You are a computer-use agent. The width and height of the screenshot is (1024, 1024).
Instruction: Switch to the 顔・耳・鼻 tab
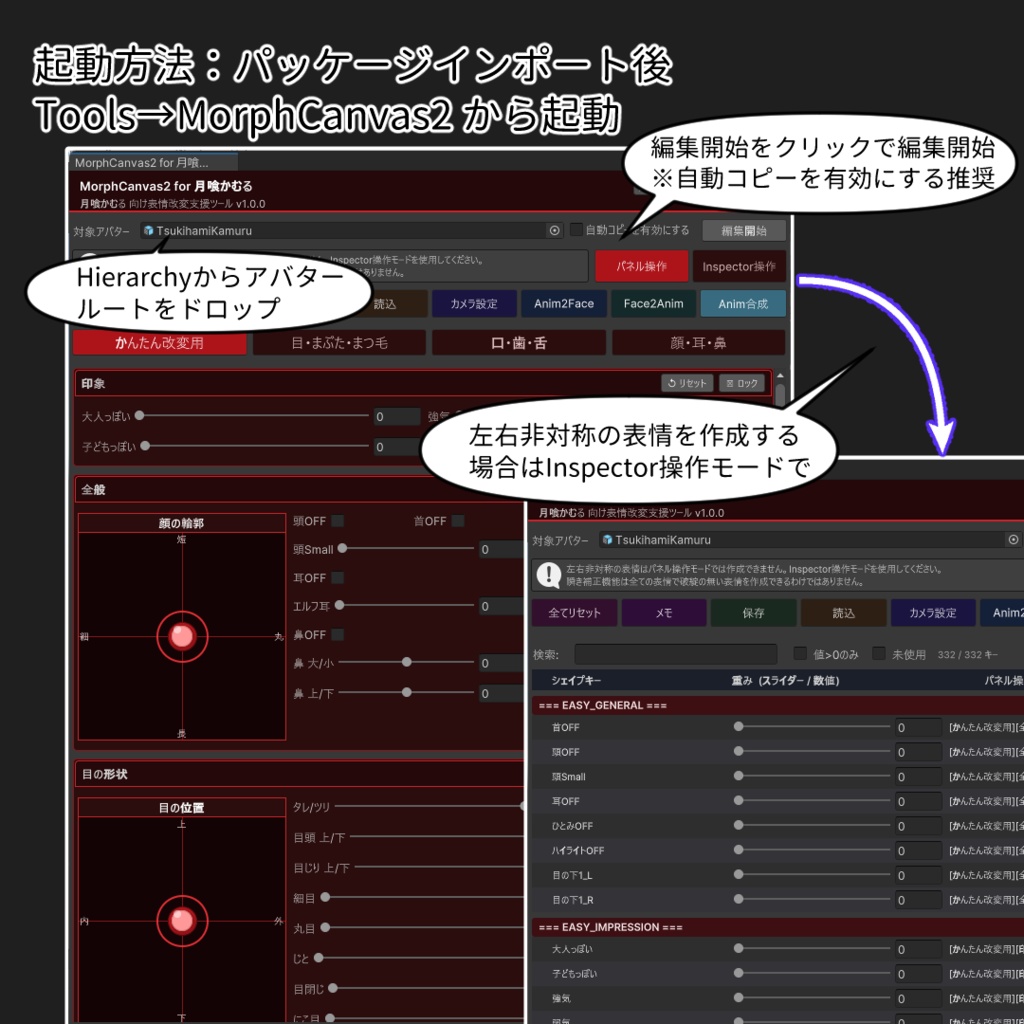(x=698, y=342)
